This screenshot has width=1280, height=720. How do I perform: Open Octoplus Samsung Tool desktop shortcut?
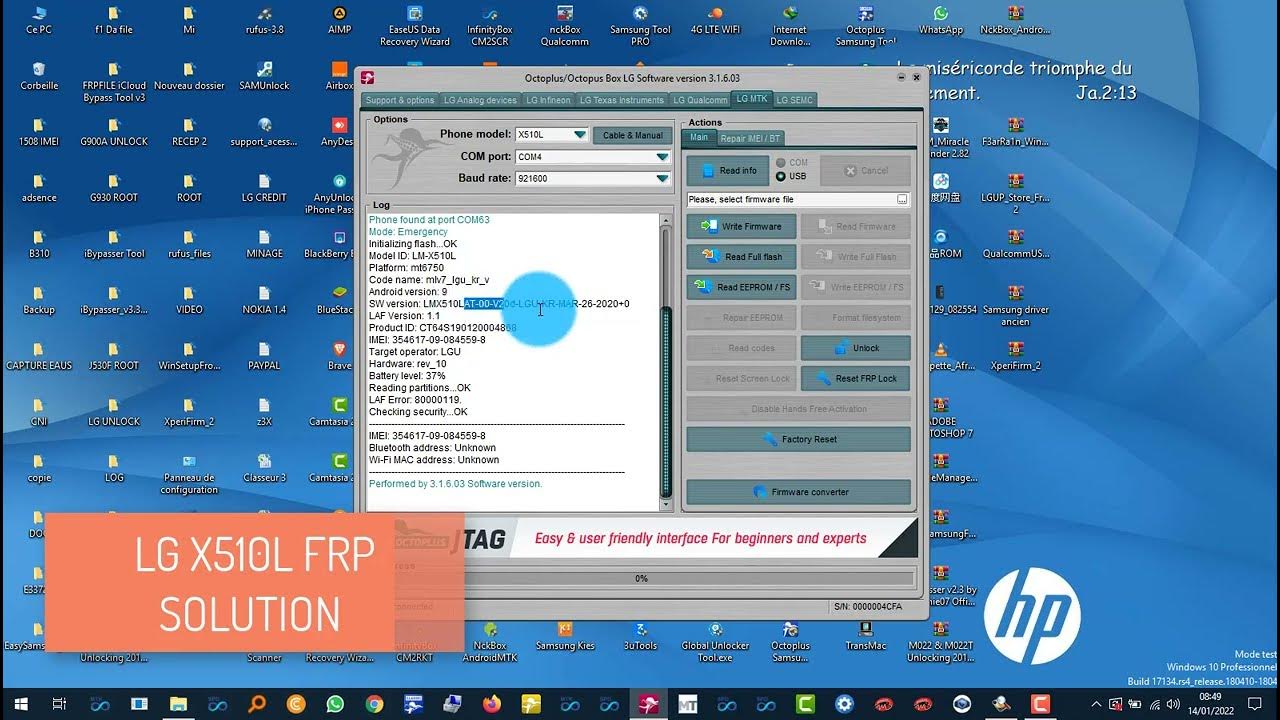(x=866, y=26)
